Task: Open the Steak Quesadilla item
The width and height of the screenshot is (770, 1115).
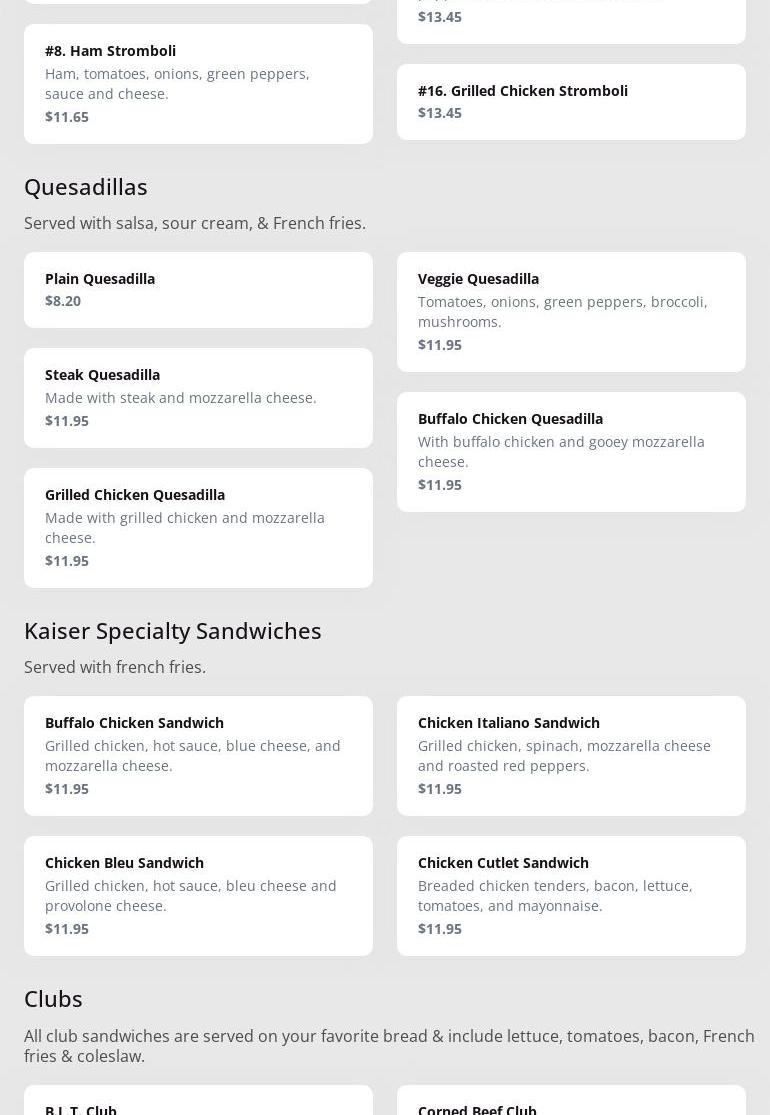Action: 198,397
